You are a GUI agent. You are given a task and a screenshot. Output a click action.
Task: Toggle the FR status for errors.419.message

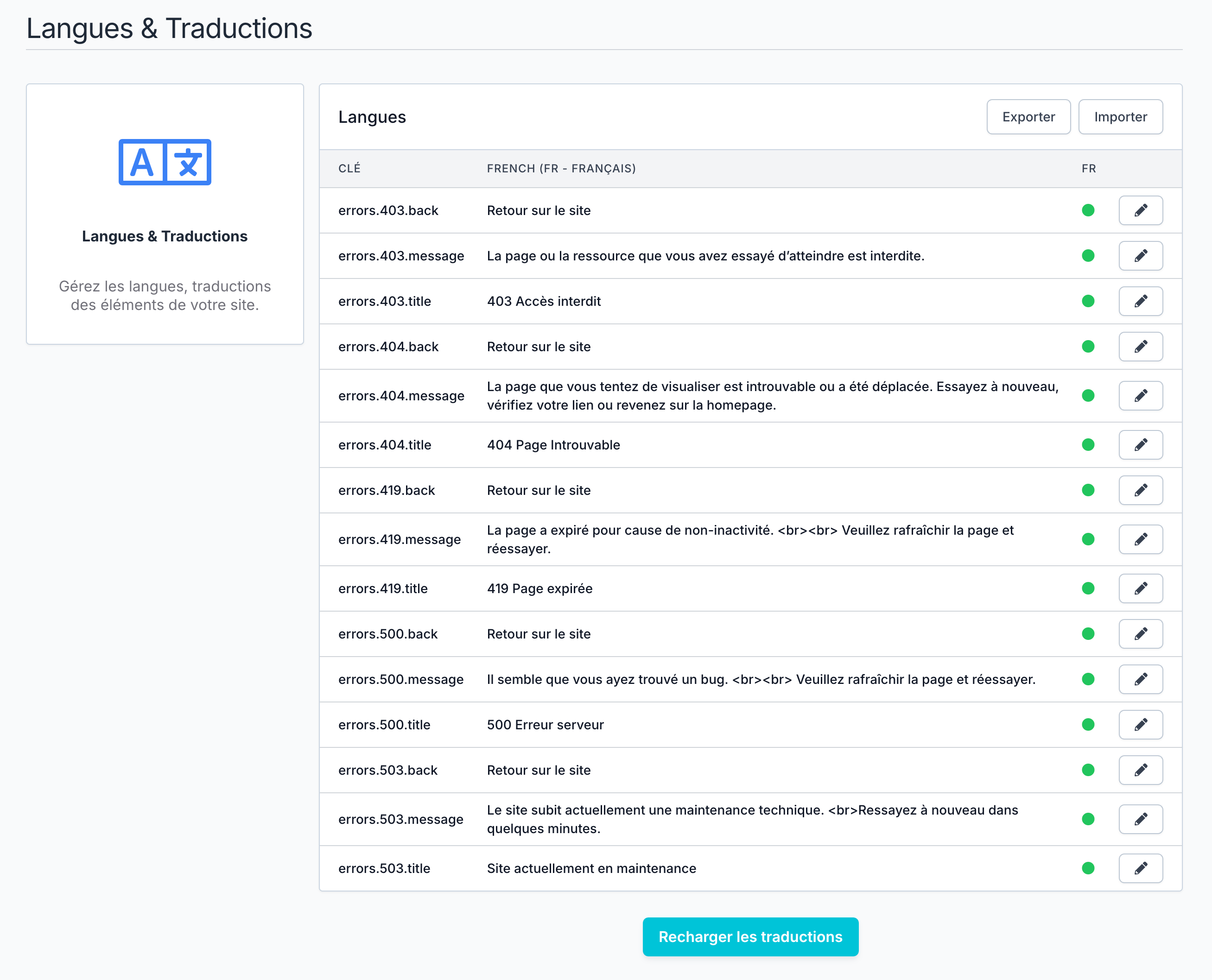click(1088, 539)
